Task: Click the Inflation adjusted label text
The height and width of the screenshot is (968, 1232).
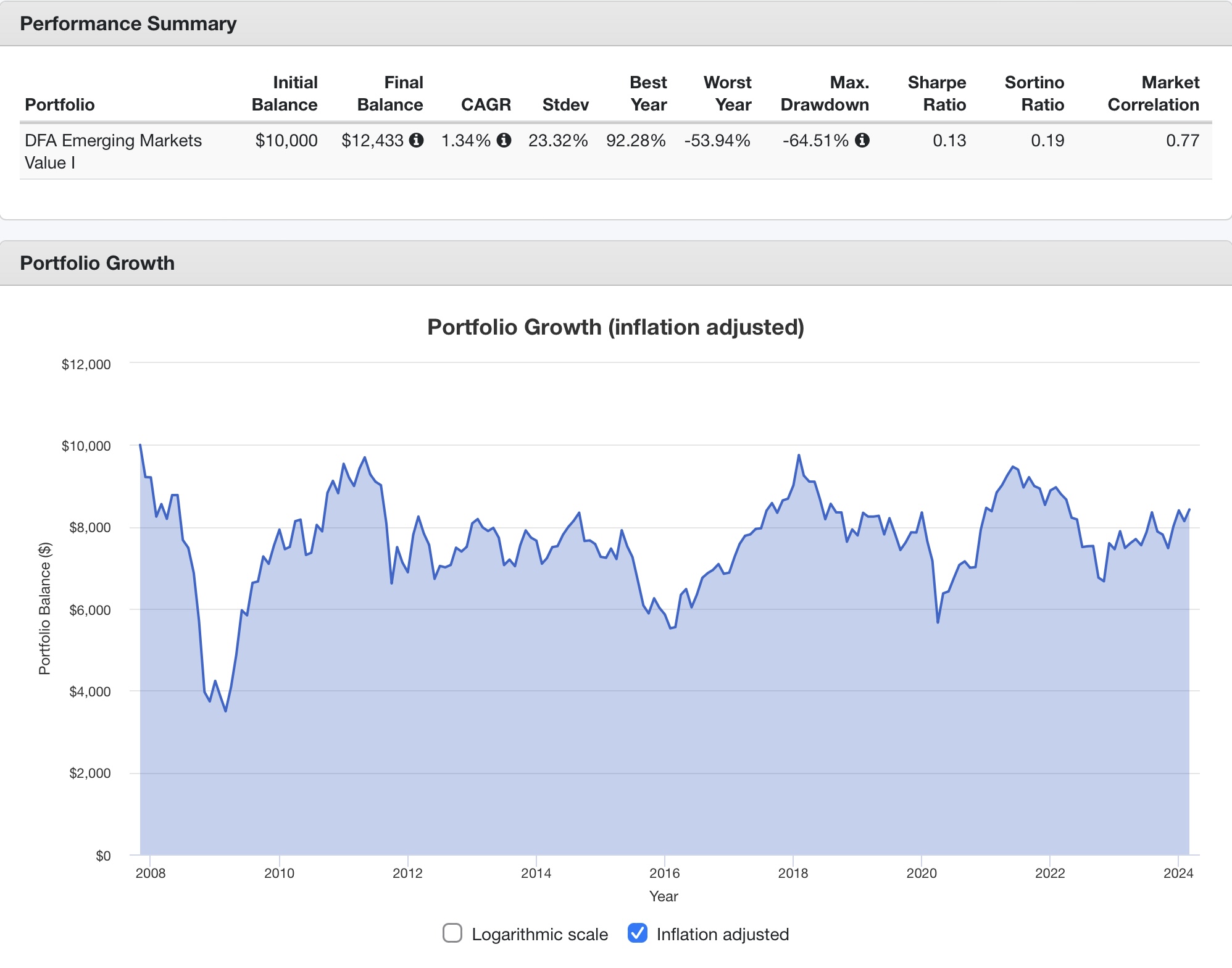Action: pos(722,934)
